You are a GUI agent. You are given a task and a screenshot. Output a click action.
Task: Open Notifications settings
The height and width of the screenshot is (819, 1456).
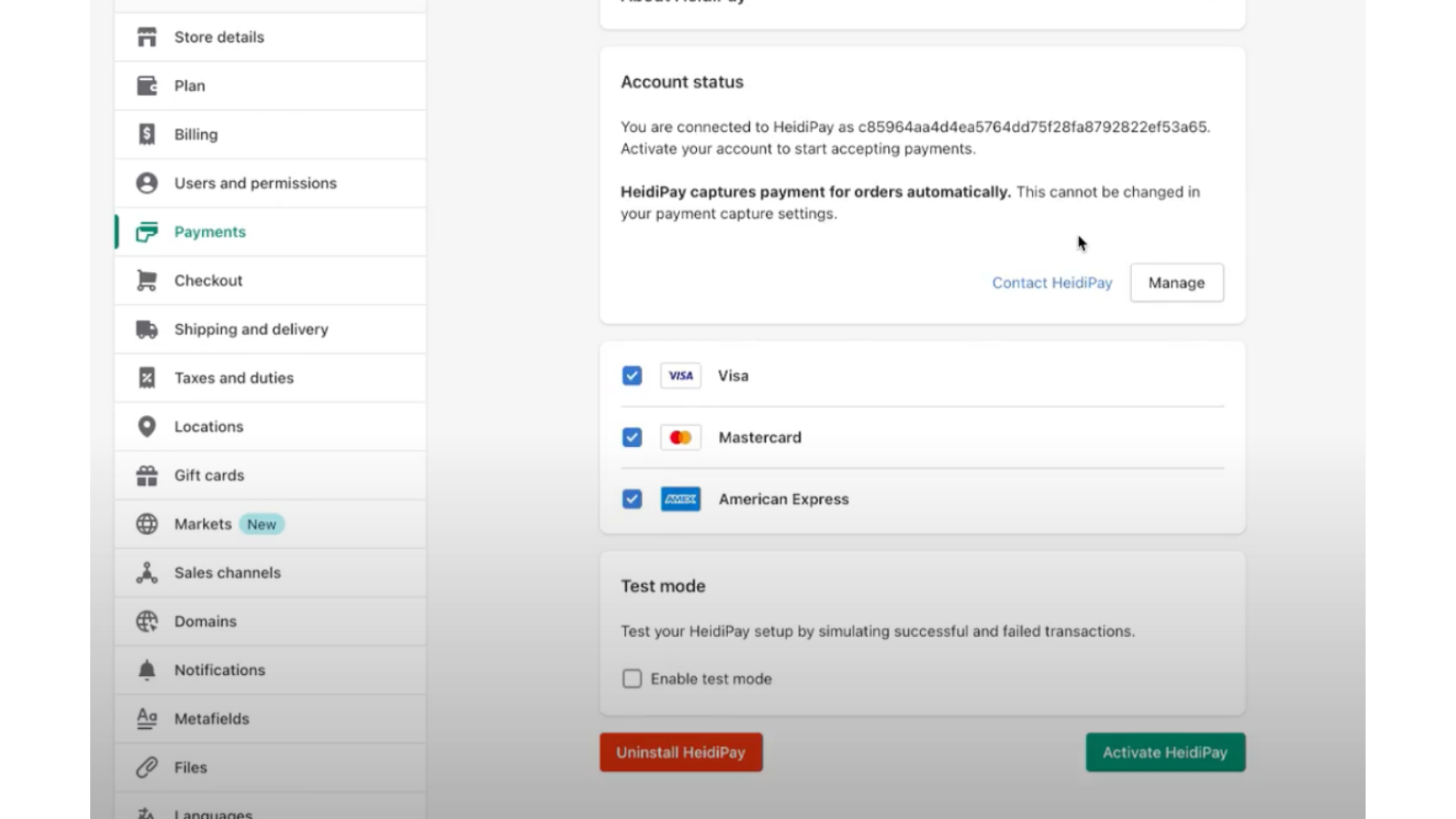pyautogui.click(x=270, y=670)
